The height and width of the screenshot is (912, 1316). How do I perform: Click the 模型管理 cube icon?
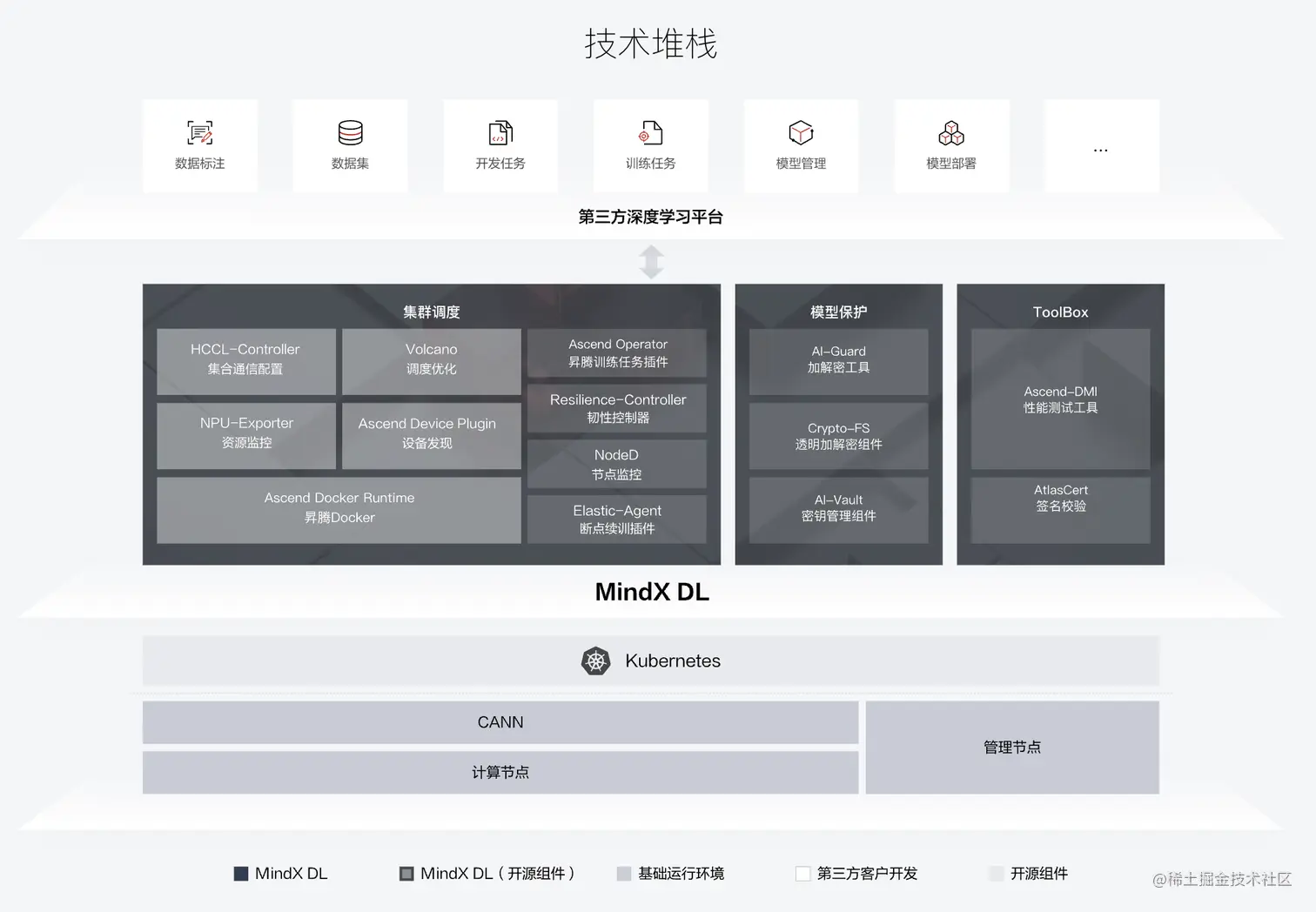point(801,133)
